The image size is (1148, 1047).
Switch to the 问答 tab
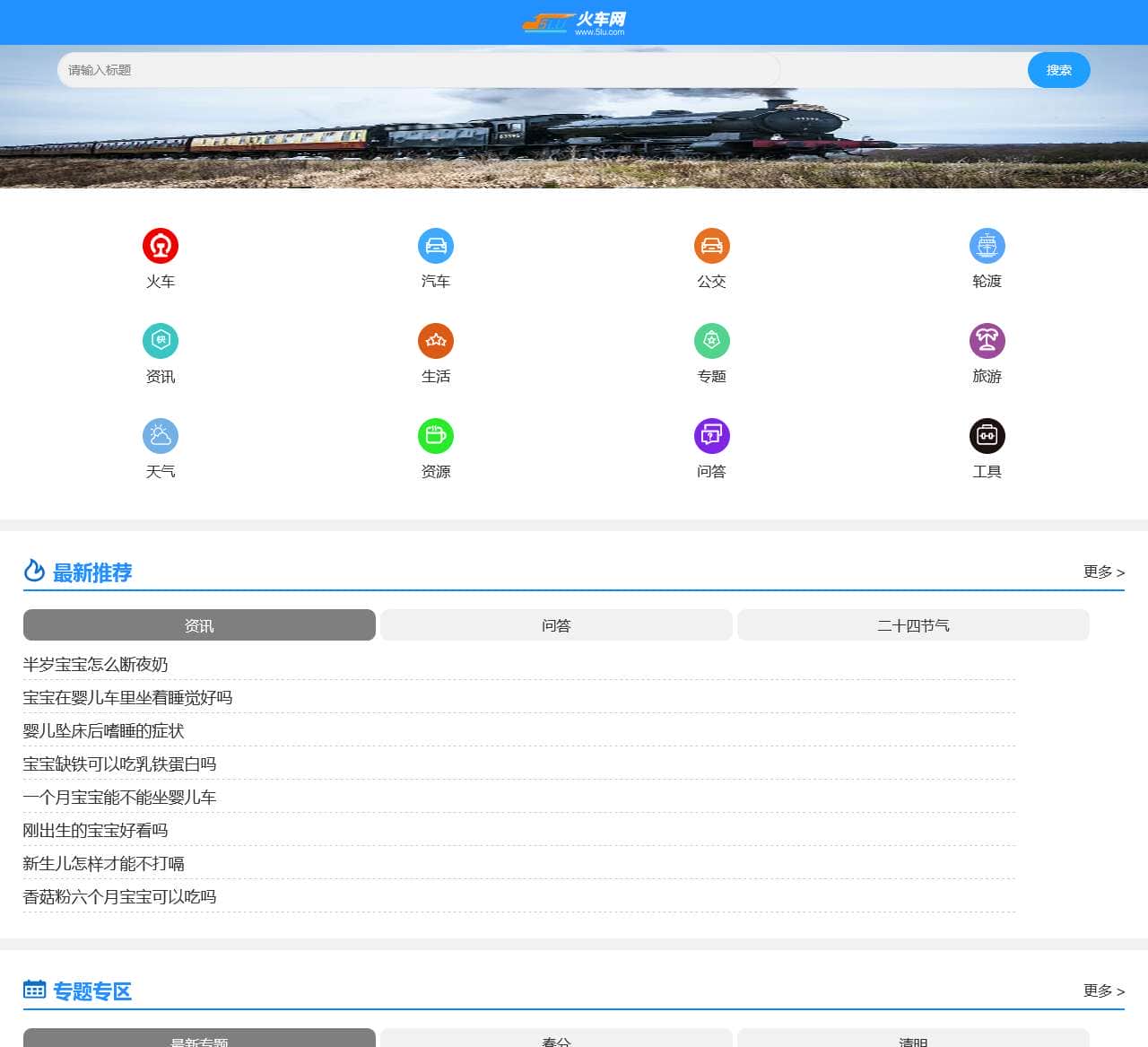(x=556, y=625)
